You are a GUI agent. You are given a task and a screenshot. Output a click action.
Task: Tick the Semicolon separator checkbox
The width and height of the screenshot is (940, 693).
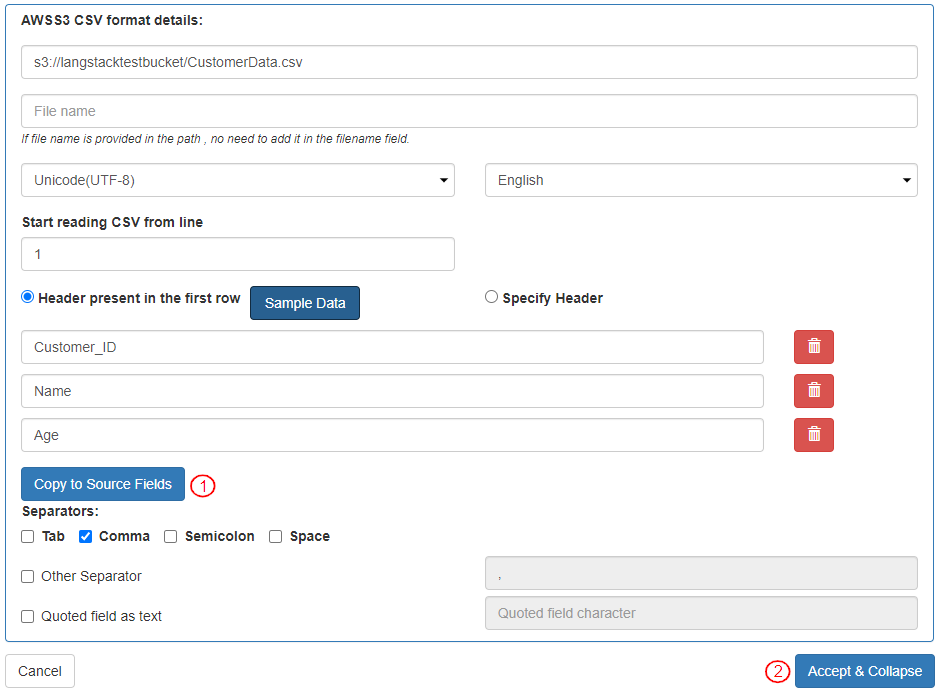point(171,536)
